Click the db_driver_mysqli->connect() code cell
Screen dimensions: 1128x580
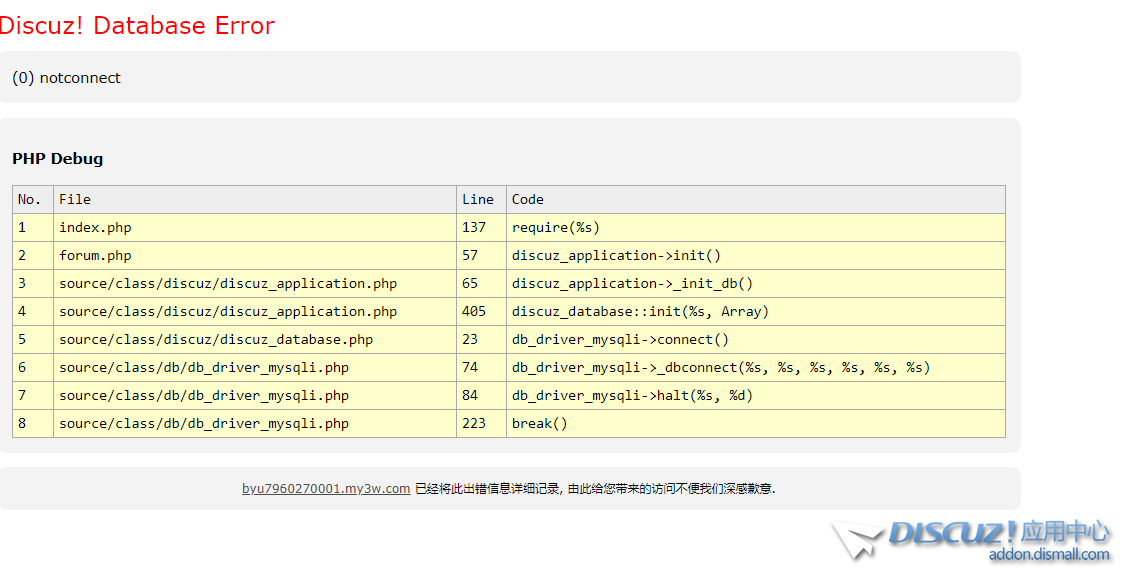pyautogui.click(x=620, y=339)
